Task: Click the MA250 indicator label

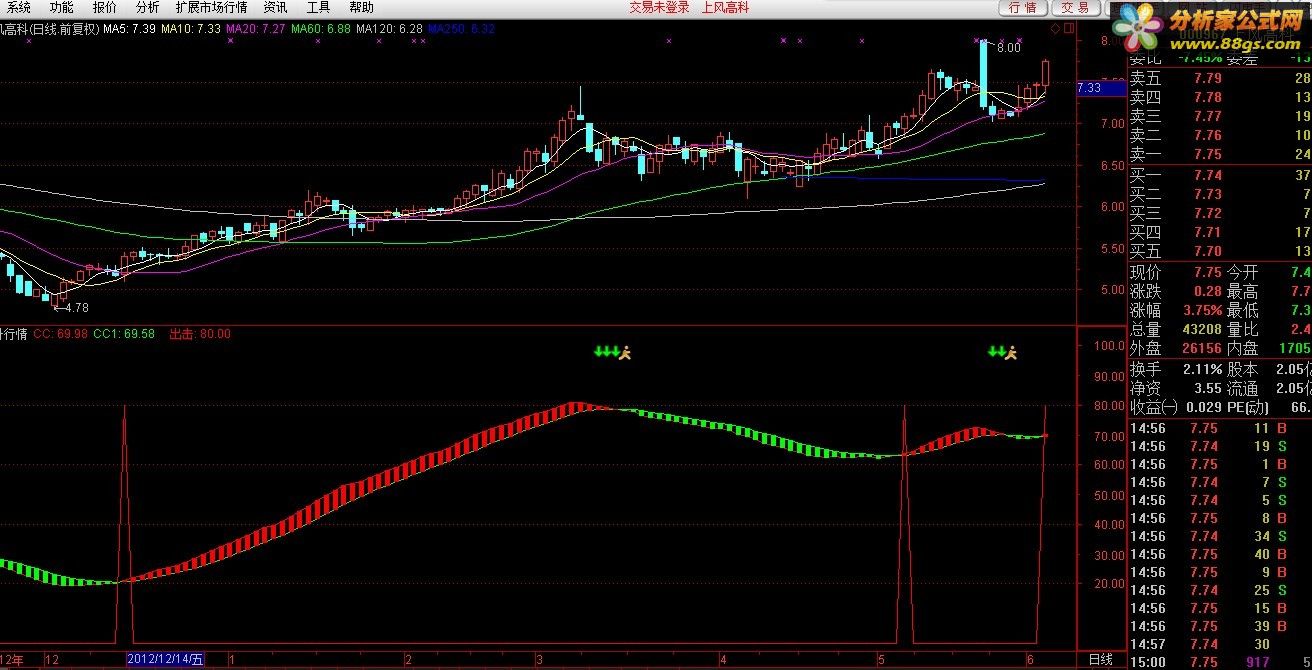Action: point(461,29)
